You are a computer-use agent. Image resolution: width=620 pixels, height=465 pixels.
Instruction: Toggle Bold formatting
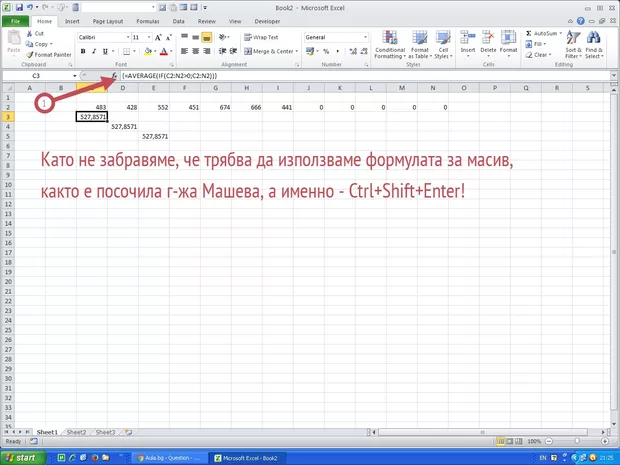pyautogui.click(x=83, y=51)
